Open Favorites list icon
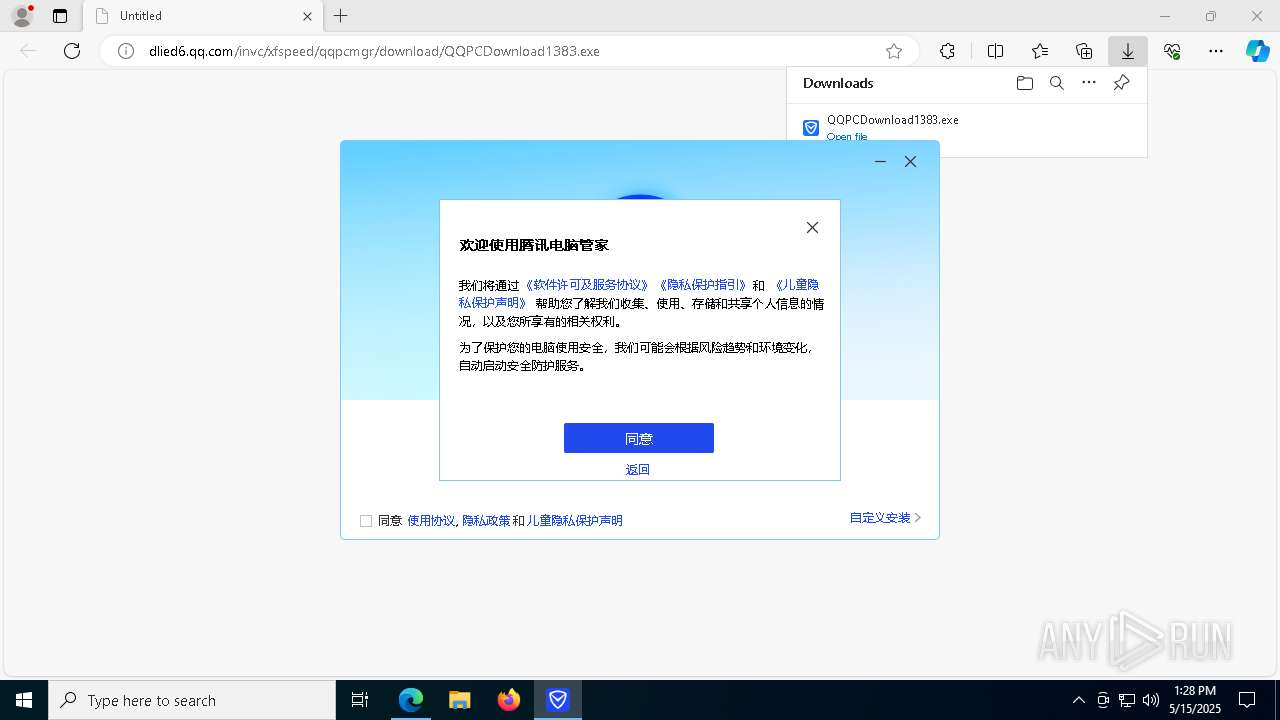The height and width of the screenshot is (720, 1280). pos(1040,51)
